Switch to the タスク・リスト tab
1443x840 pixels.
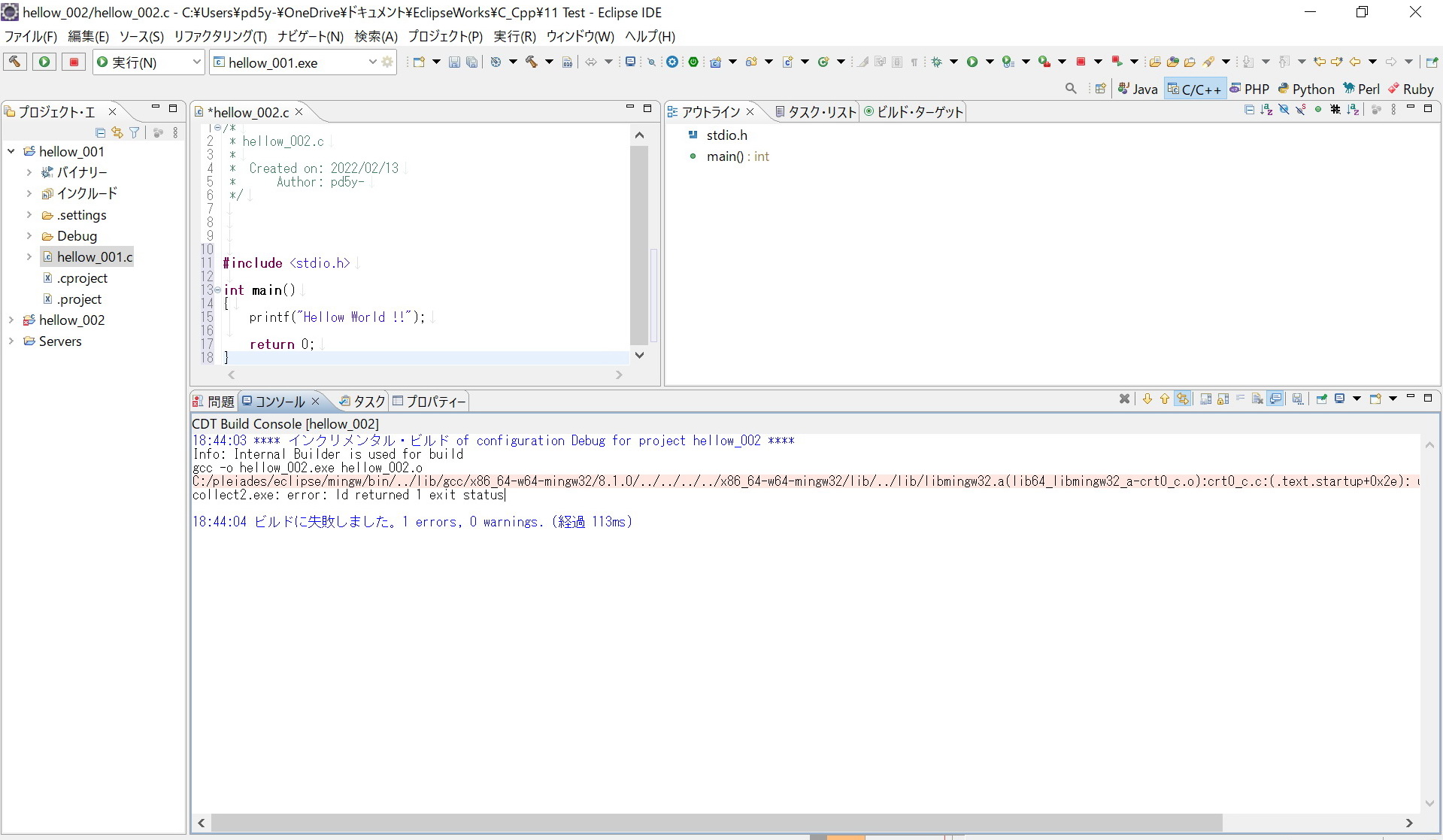pos(815,112)
